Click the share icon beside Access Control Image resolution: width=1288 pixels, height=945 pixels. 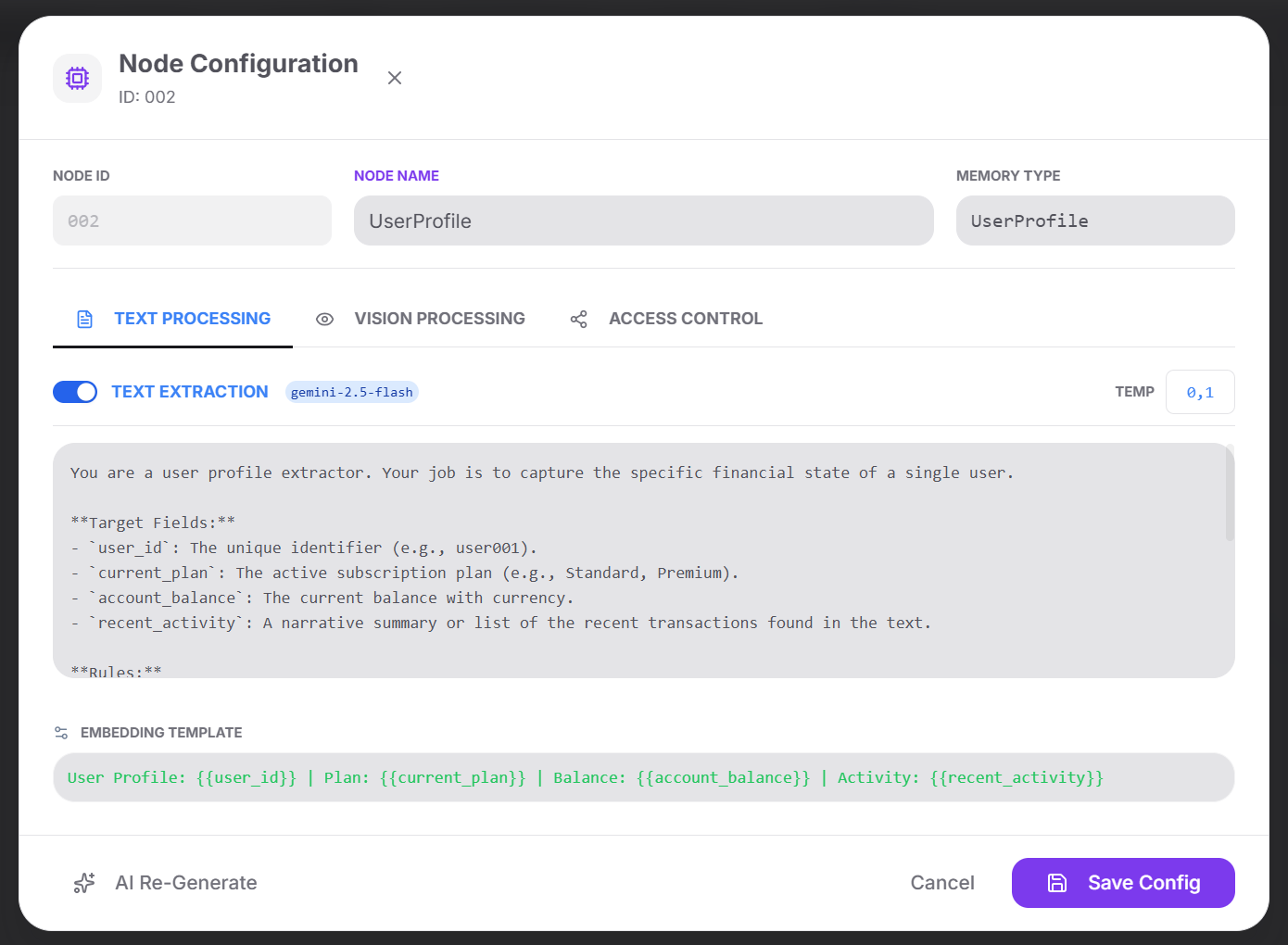(579, 318)
